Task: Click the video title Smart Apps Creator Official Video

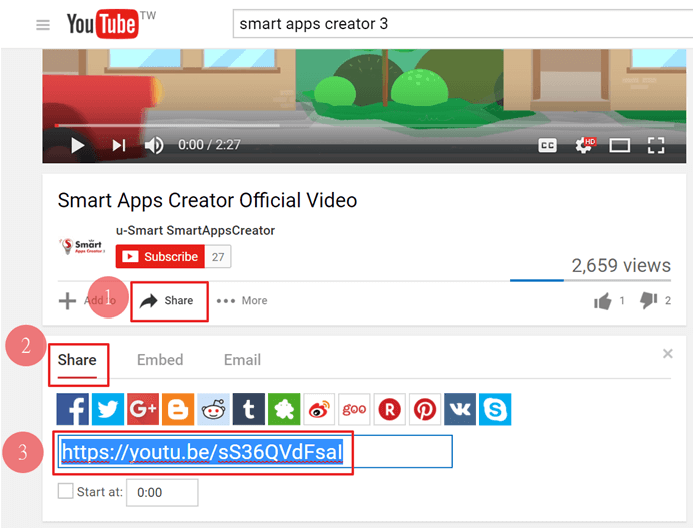Action: click(x=207, y=201)
